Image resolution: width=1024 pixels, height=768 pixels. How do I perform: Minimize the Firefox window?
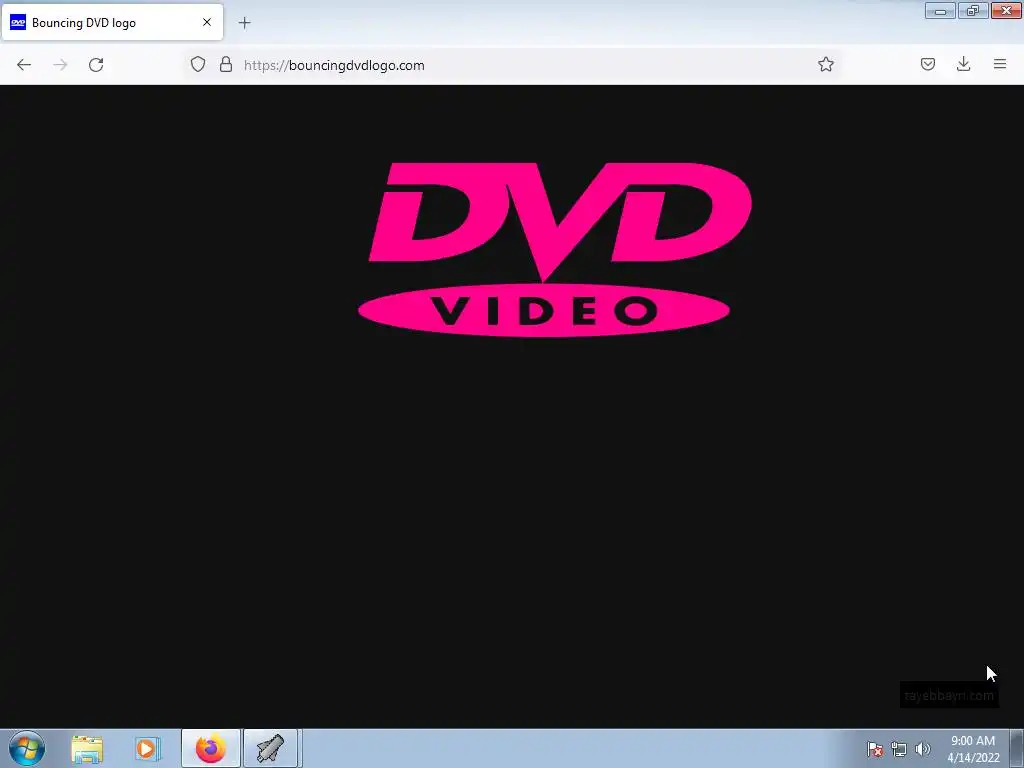940,10
